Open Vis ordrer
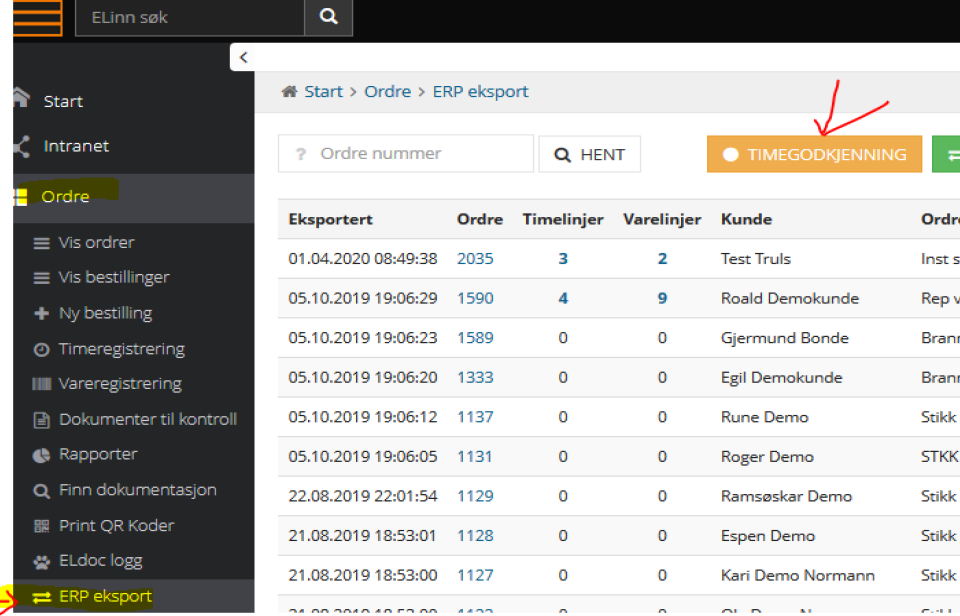Image resolution: width=960 pixels, height=616 pixels. (96, 242)
